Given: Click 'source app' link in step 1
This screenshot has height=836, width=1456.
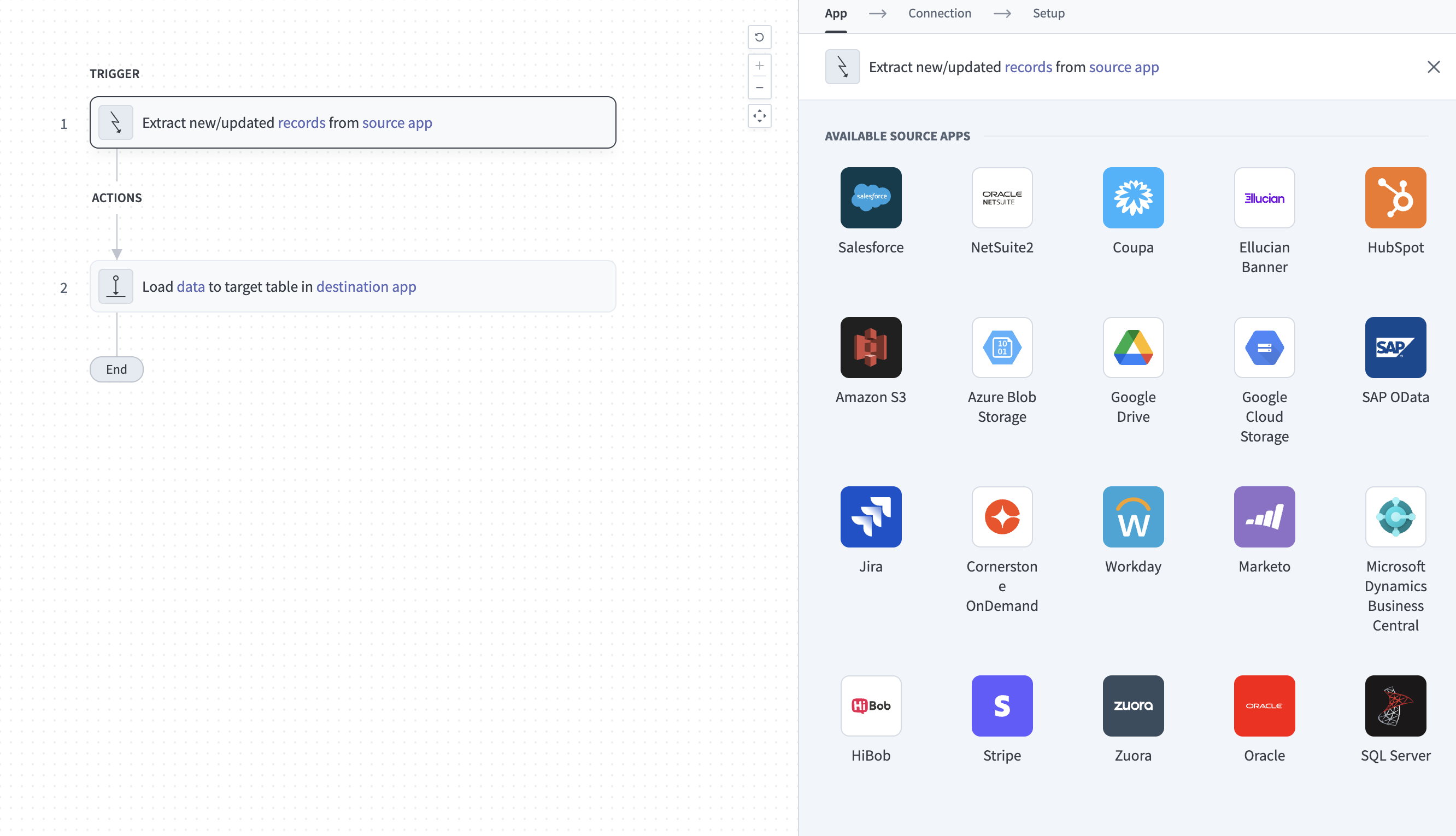Looking at the screenshot, I should 397,122.
